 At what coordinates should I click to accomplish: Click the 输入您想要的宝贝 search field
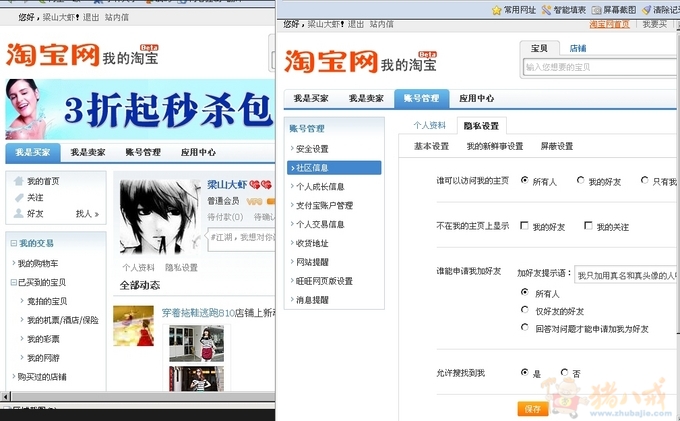pyautogui.click(x=601, y=67)
